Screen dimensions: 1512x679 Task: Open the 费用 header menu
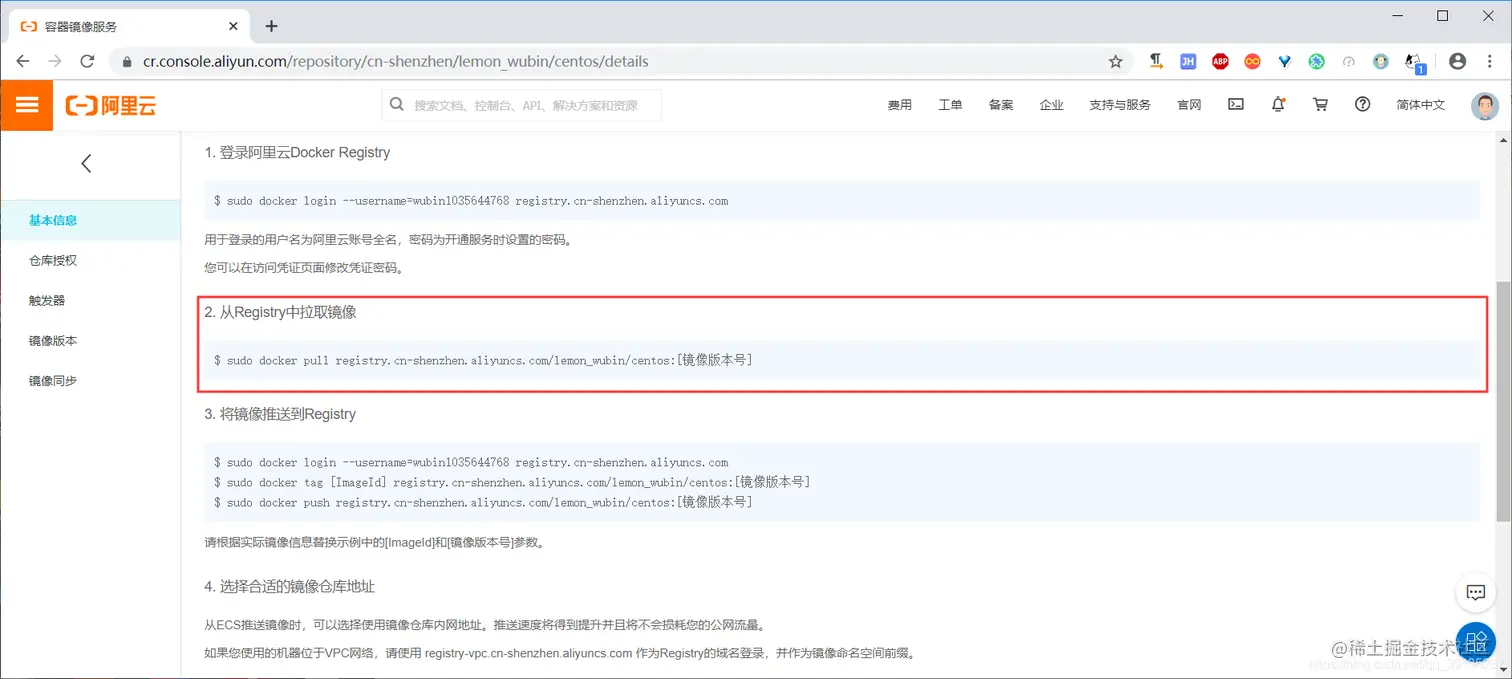coord(900,105)
